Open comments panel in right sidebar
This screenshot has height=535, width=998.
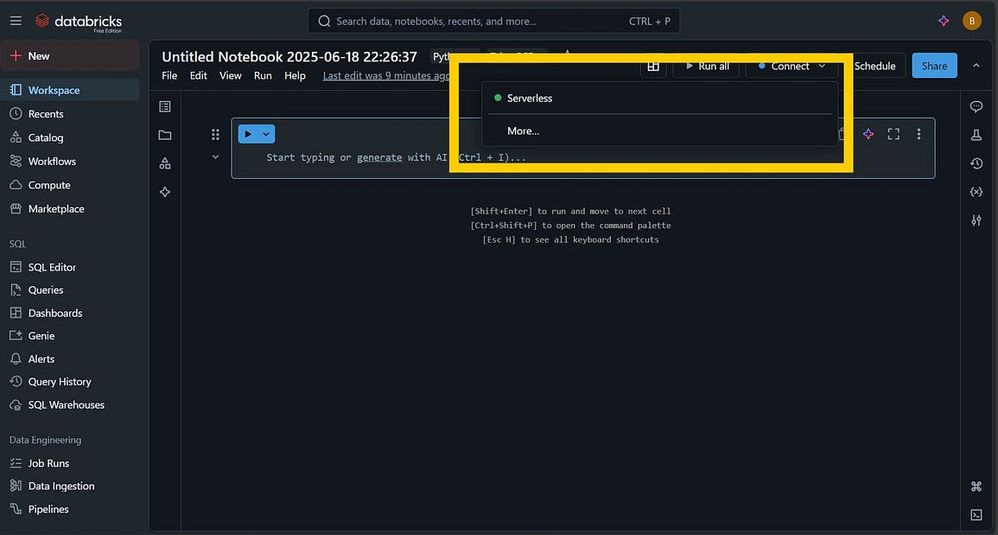pyautogui.click(x=976, y=107)
